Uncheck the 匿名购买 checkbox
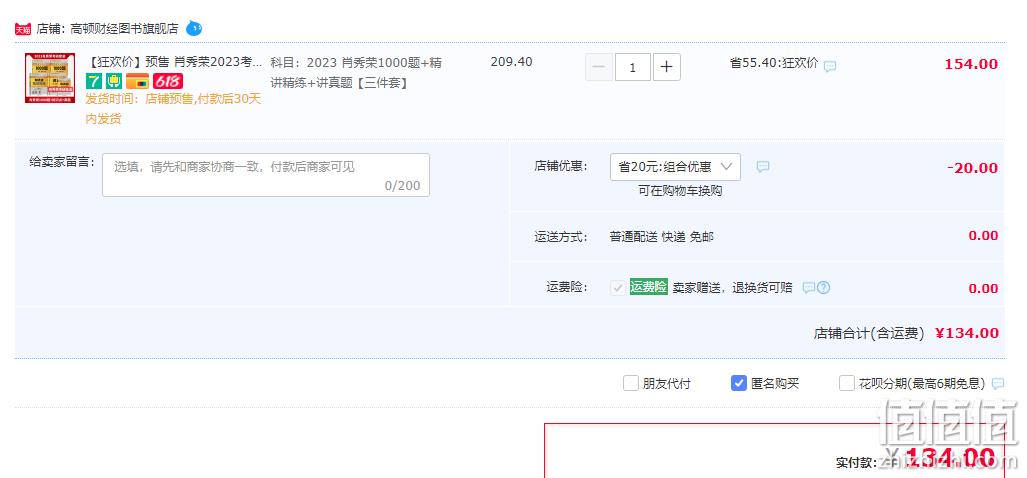Viewport: 1027px width, 478px height. tap(739, 383)
